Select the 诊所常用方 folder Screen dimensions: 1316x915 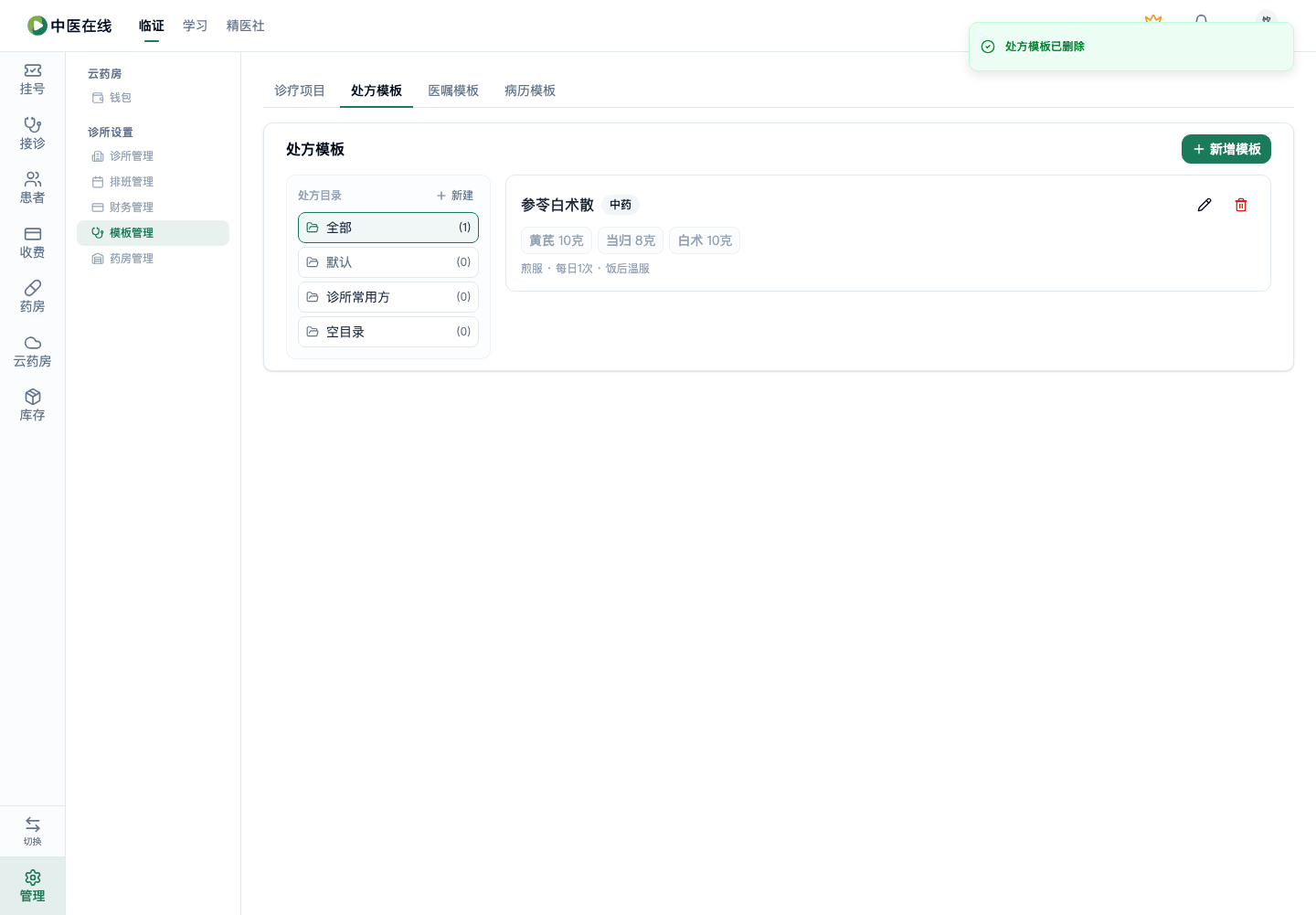(x=388, y=297)
